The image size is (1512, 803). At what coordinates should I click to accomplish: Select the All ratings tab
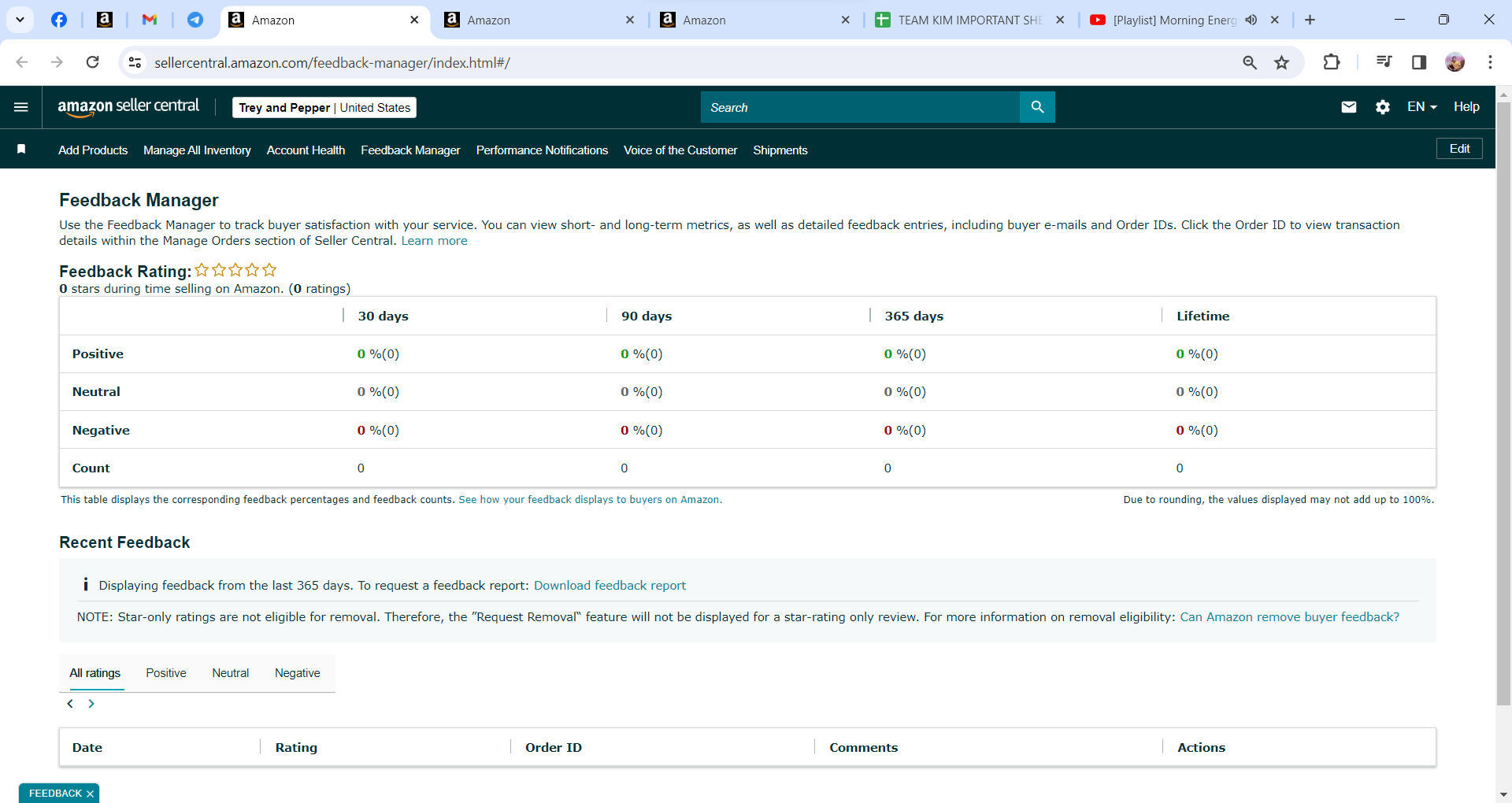point(95,673)
